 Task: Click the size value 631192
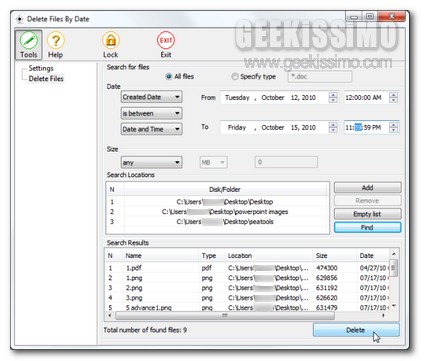click(327, 288)
